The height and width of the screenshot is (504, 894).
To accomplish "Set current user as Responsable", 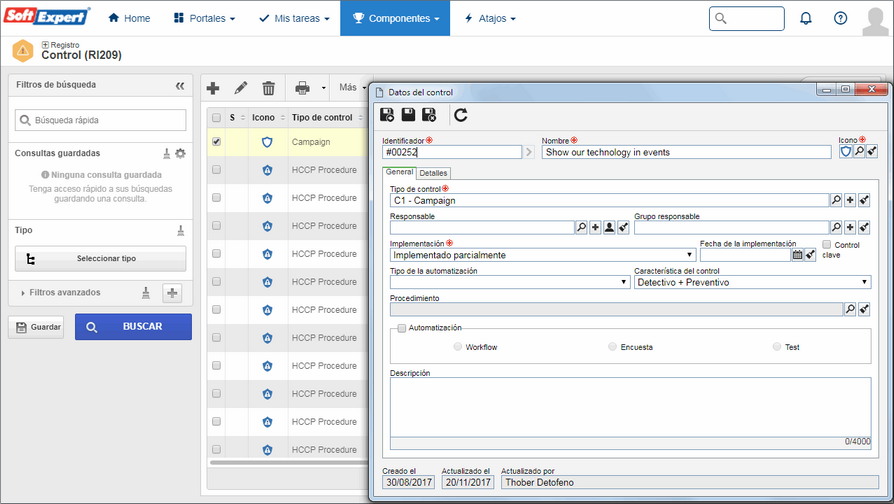I will [609, 227].
